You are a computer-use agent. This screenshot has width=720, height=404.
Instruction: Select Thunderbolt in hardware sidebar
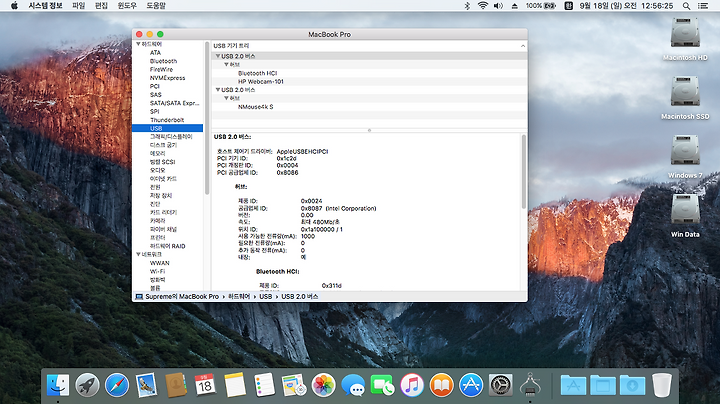click(167, 120)
